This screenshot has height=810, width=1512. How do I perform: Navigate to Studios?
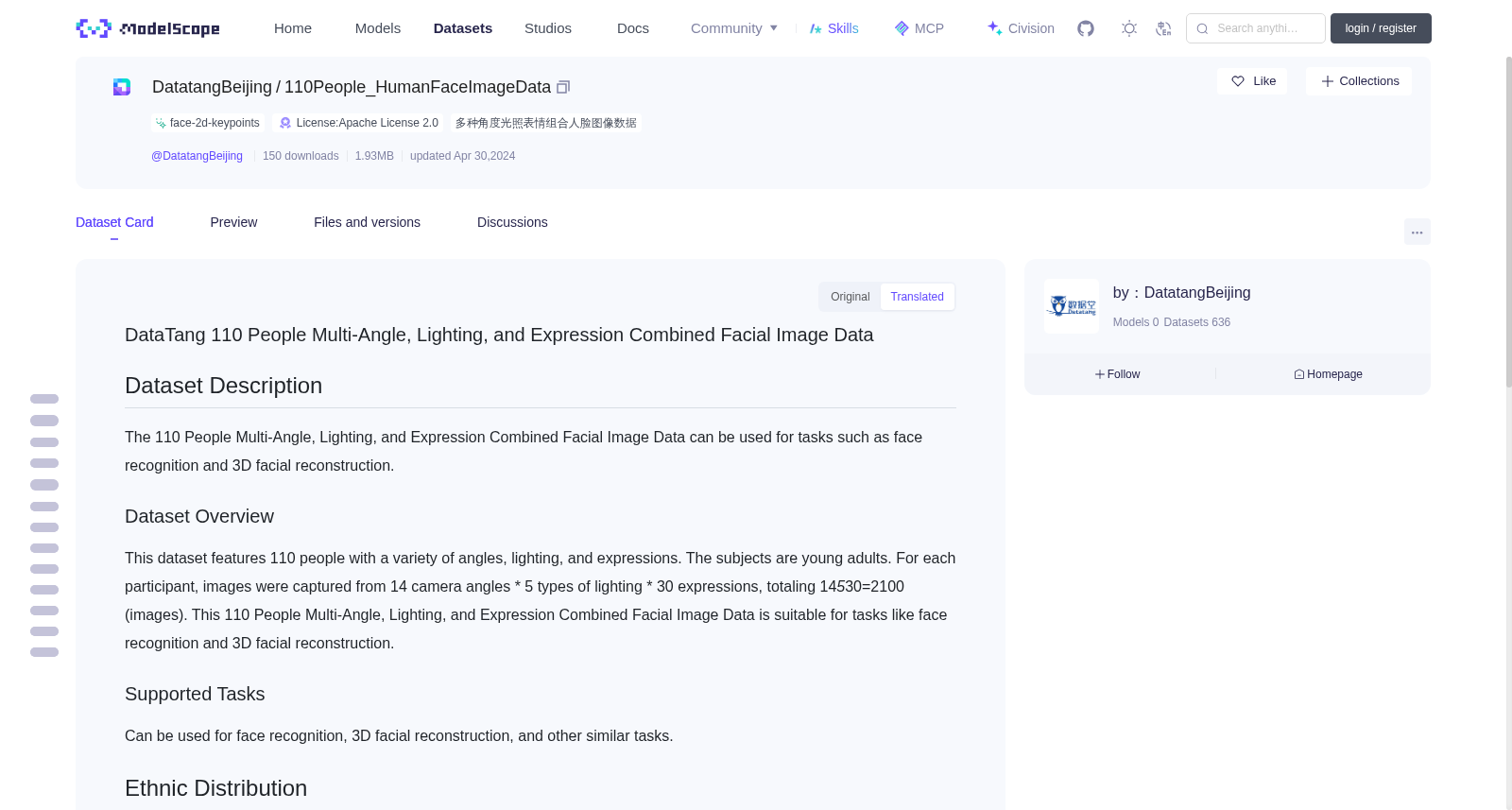pyautogui.click(x=548, y=28)
